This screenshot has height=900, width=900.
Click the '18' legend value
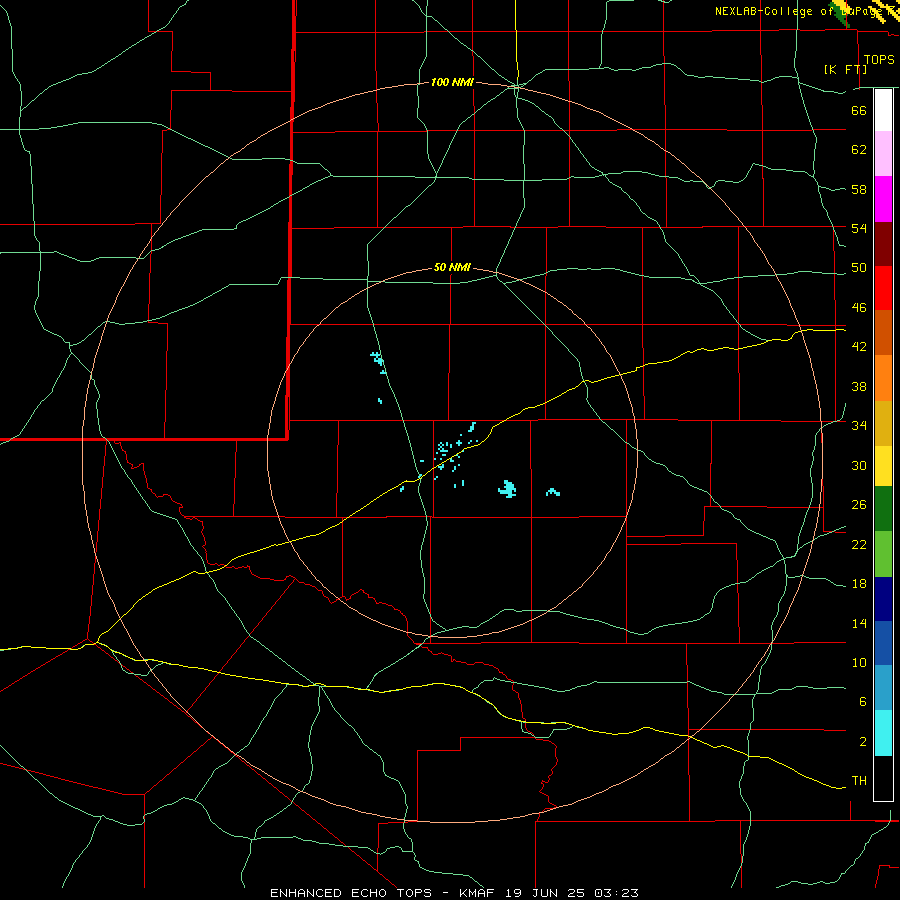(859, 583)
